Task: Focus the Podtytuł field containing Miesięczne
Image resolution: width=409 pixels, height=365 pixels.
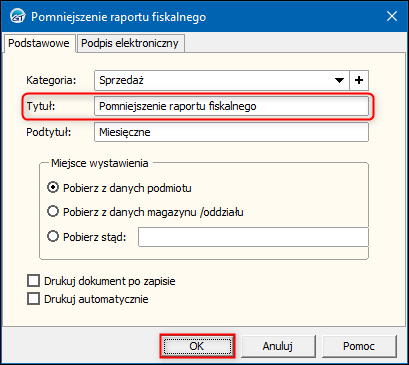Action: point(231,132)
